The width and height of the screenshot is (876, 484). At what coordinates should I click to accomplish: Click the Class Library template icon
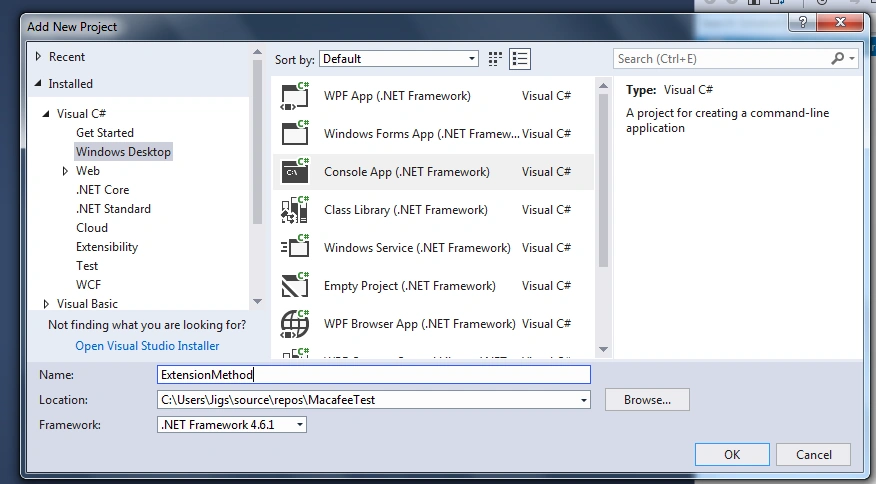tap(295, 210)
